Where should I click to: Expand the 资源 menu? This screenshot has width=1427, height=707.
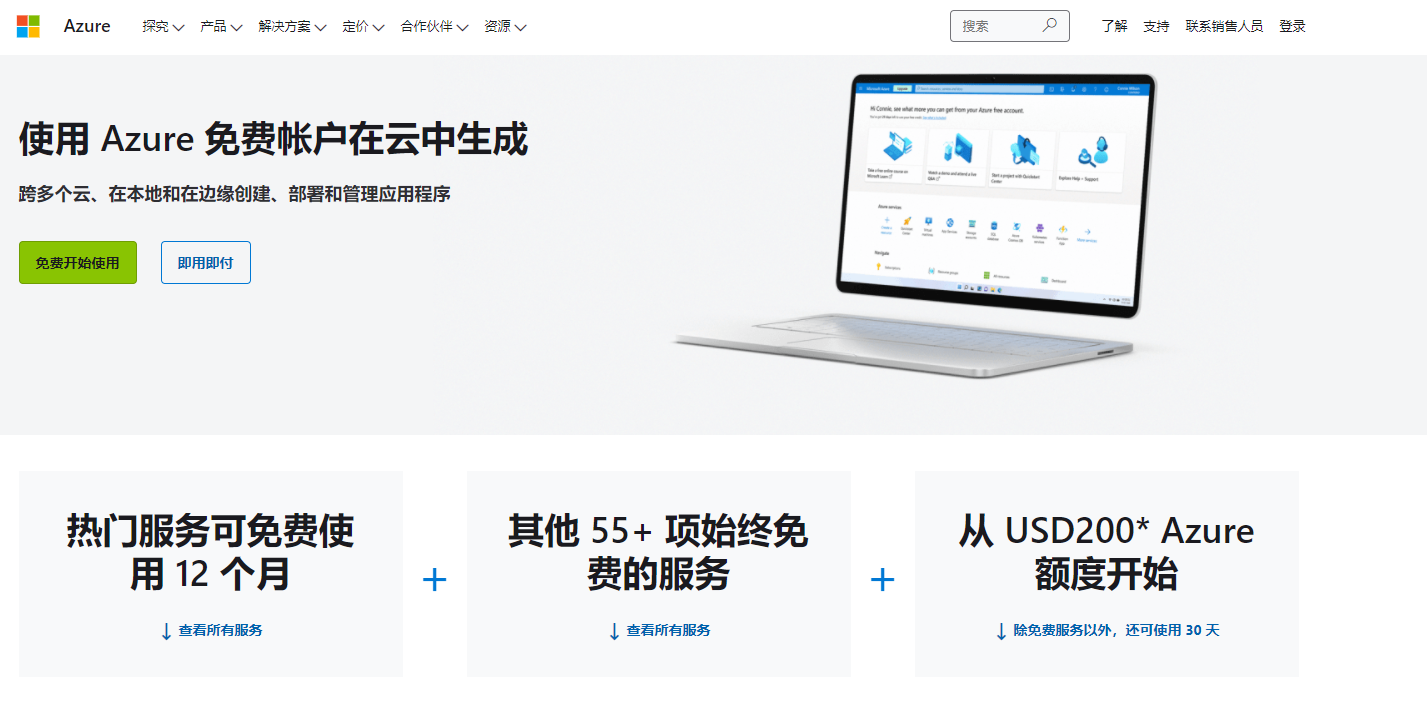pyautogui.click(x=505, y=27)
